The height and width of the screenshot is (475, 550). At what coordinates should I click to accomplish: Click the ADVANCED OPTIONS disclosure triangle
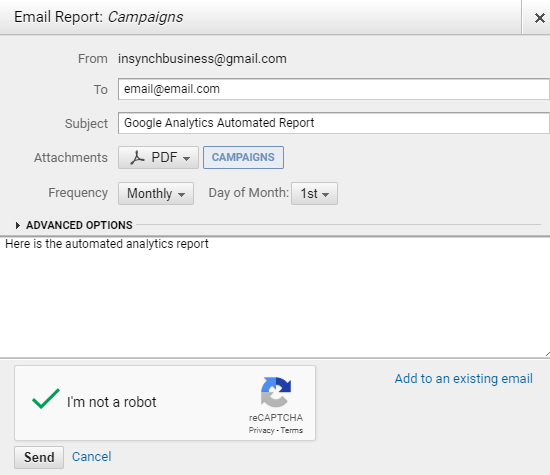[x=18, y=225]
